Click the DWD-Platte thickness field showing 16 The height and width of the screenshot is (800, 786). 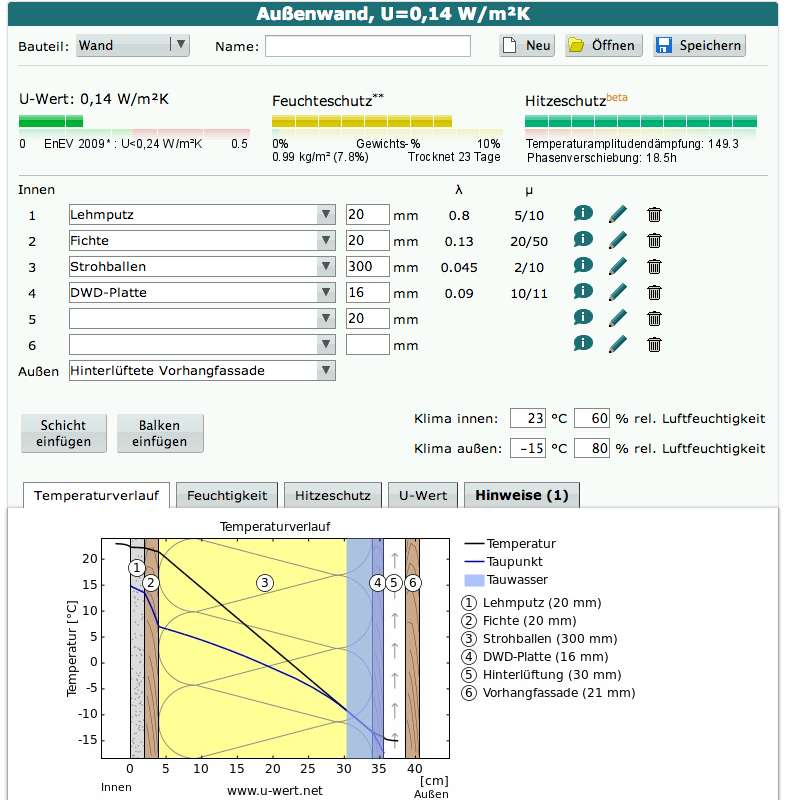pyautogui.click(x=367, y=293)
